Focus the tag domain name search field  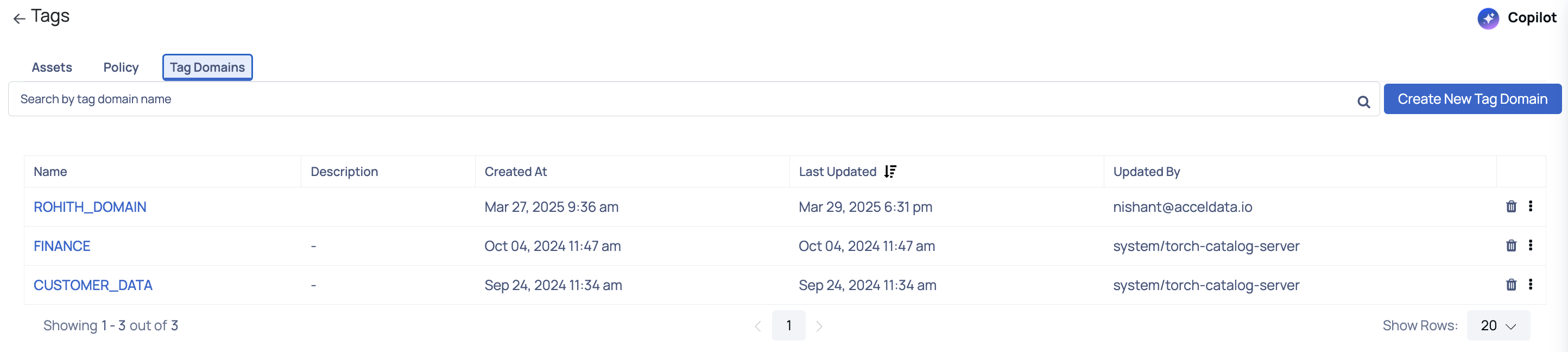pos(682,99)
